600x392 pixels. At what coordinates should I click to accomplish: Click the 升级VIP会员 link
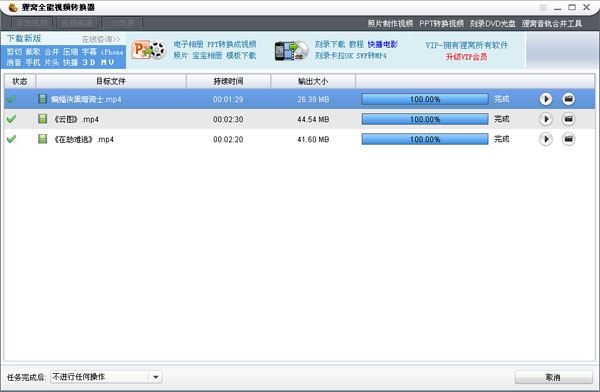pyautogui.click(x=466, y=57)
